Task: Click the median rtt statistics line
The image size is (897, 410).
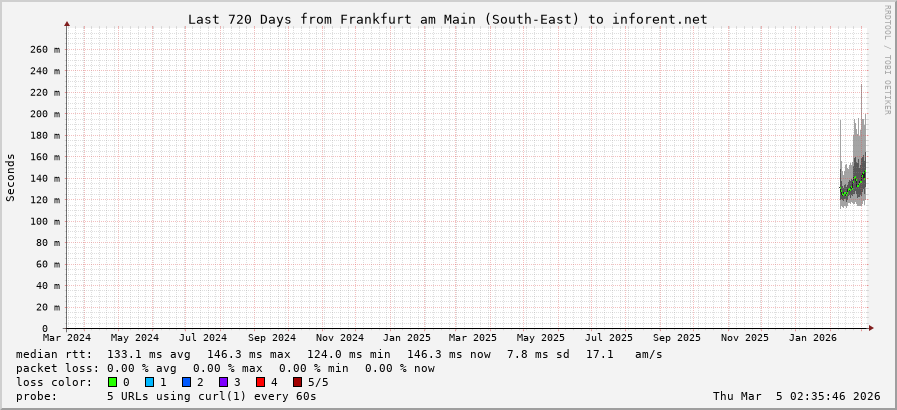Action: [x=339, y=354]
